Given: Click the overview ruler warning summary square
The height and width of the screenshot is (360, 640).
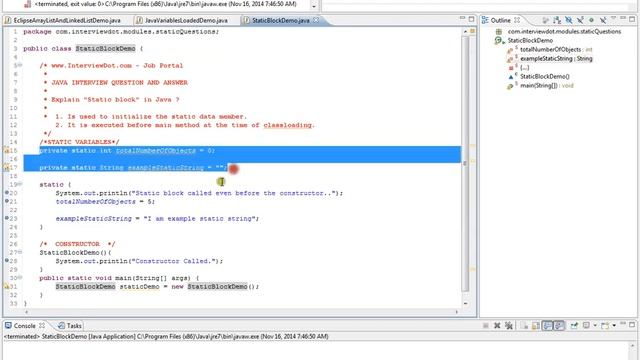Looking at the screenshot, I should point(472,31).
